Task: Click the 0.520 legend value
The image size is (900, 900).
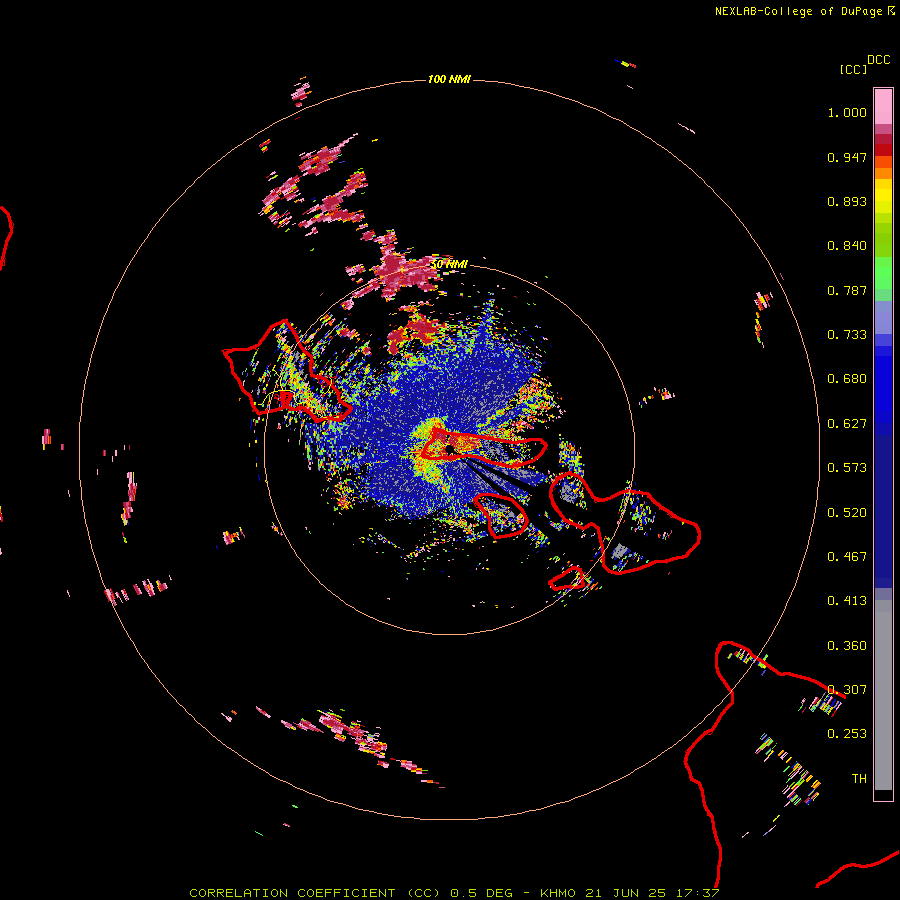Action: click(847, 513)
